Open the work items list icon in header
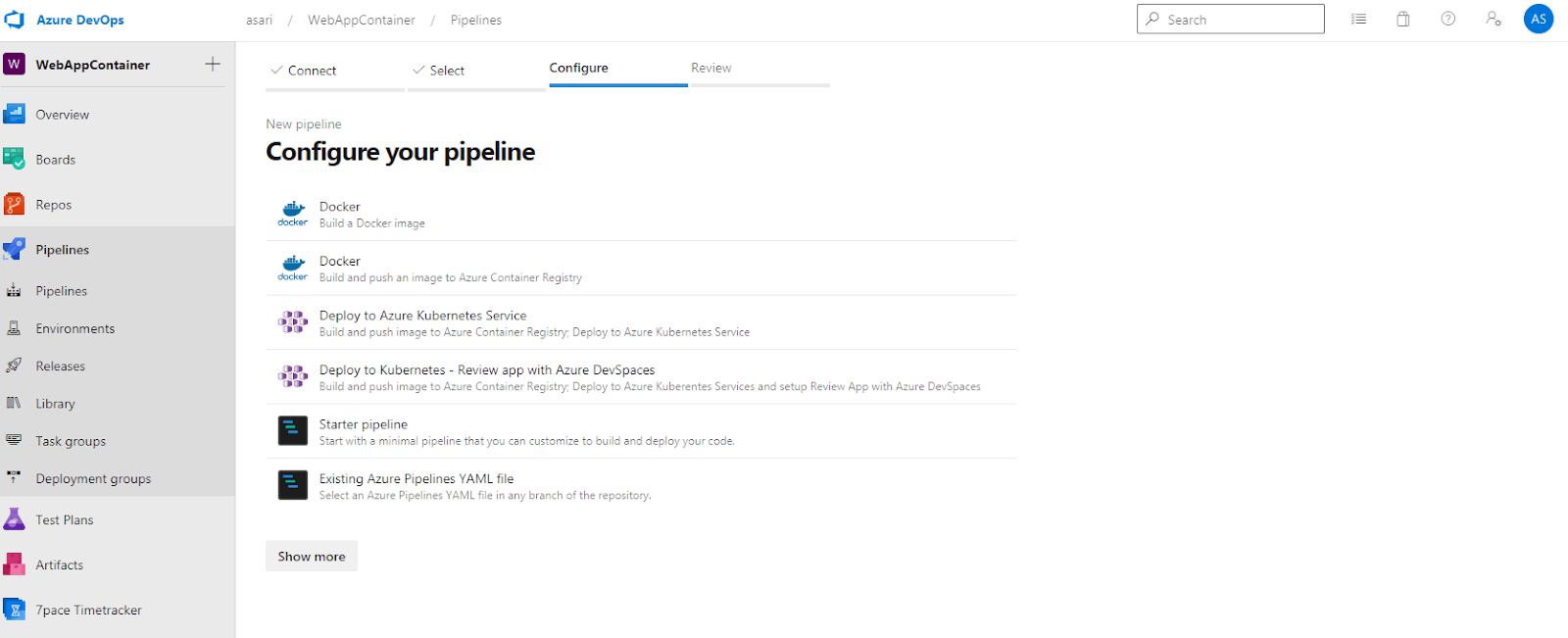 (x=1358, y=19)
